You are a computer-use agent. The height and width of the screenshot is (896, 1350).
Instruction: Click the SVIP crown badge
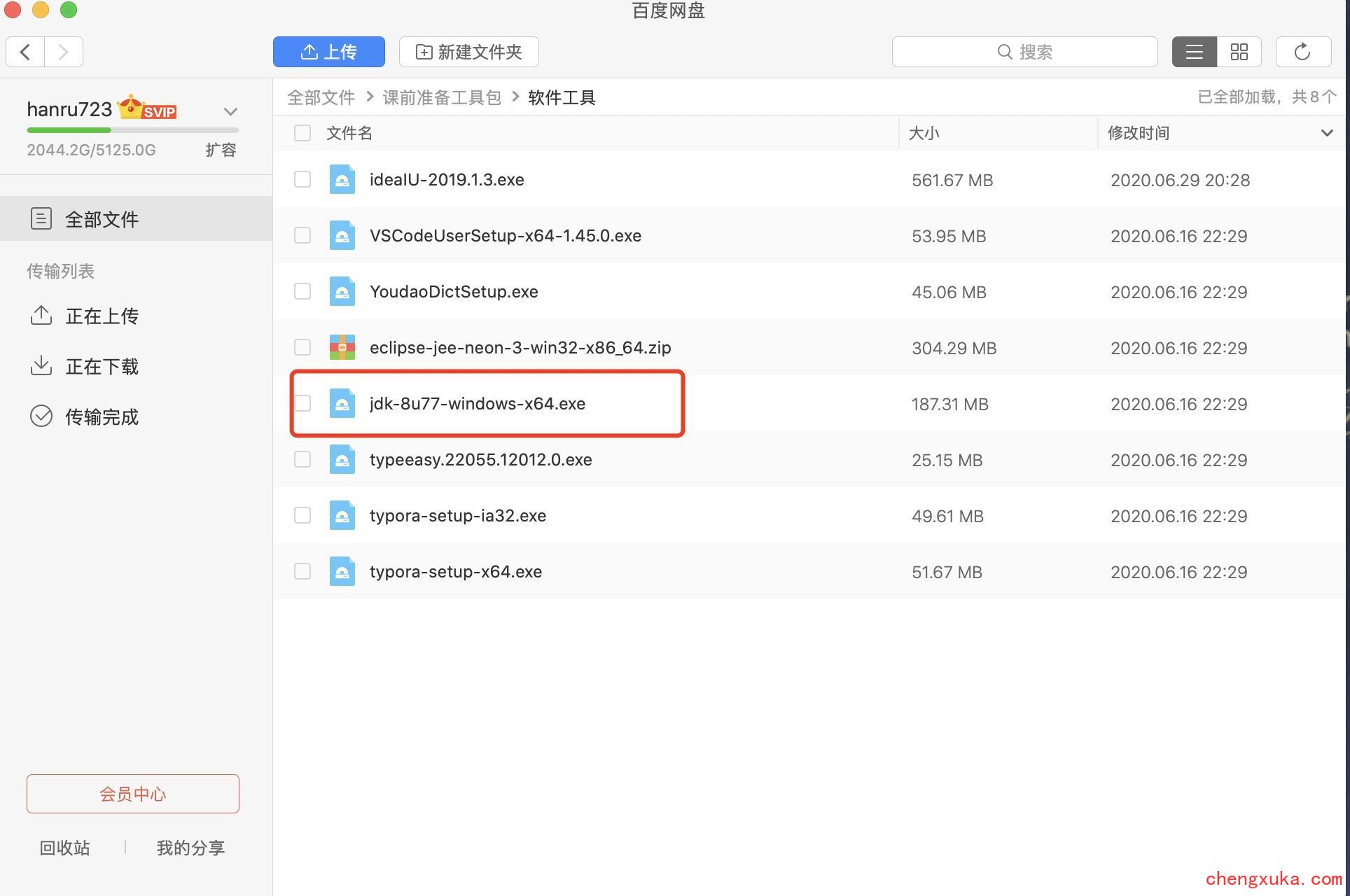click(147, 108)
